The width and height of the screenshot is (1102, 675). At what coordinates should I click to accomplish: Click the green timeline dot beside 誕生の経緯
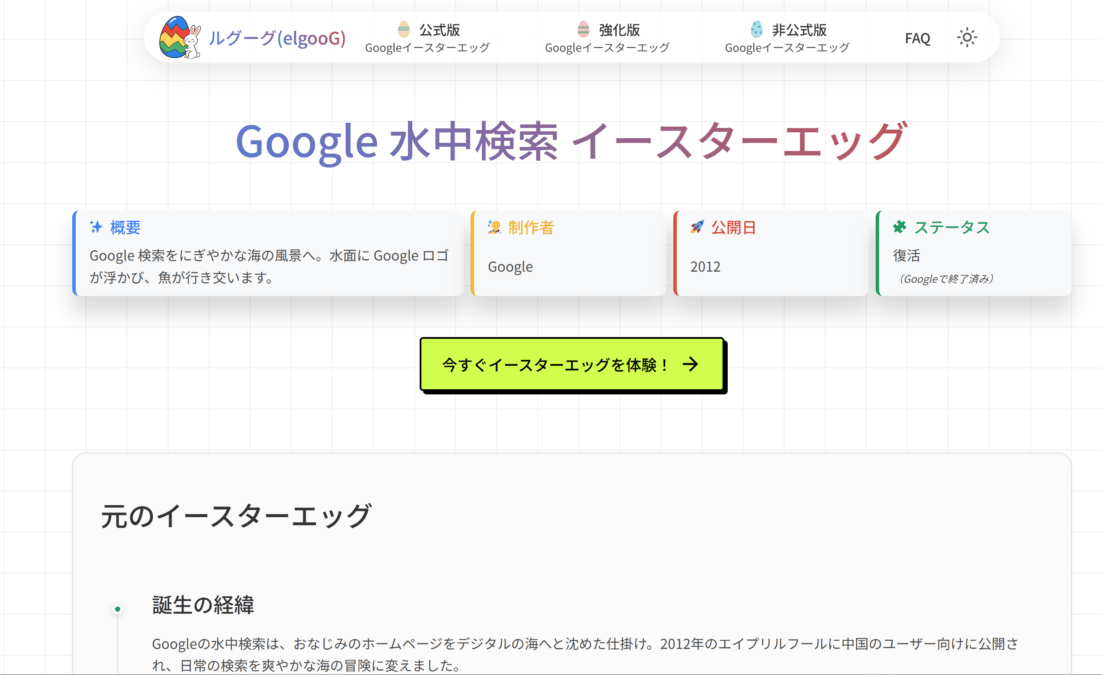[118, 609]
